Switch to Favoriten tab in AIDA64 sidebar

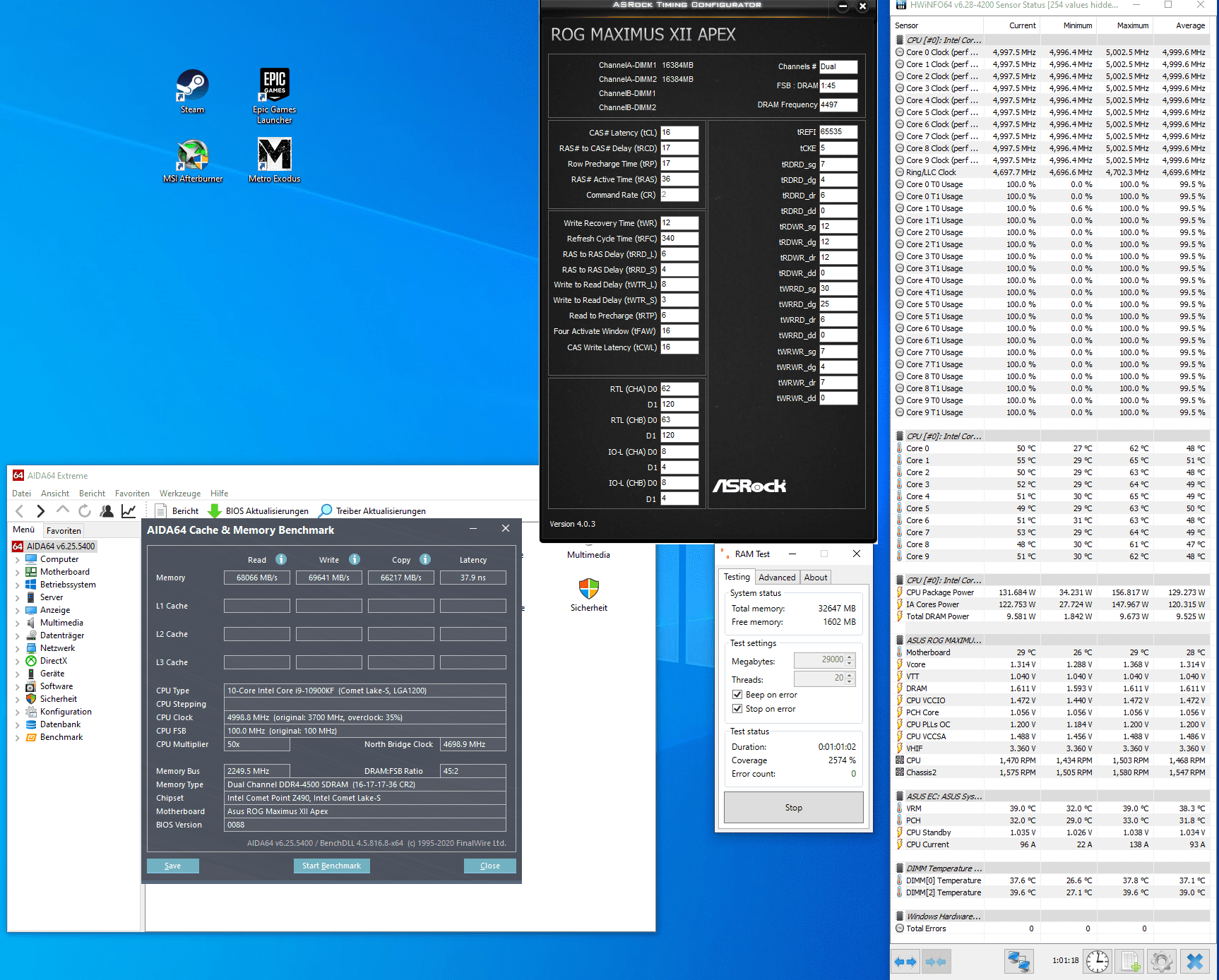(x=64, y=531)
